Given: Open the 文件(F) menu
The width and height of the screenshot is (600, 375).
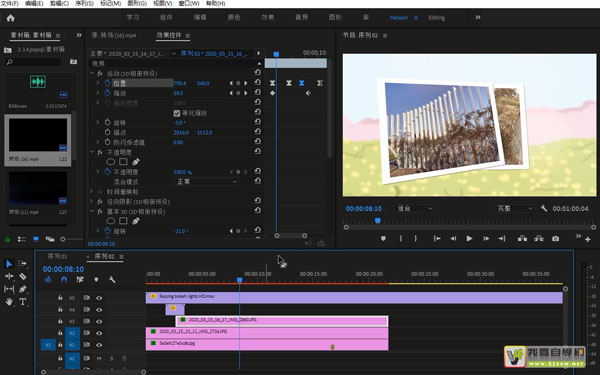Looking at the screenshot, I should point(10,3).
